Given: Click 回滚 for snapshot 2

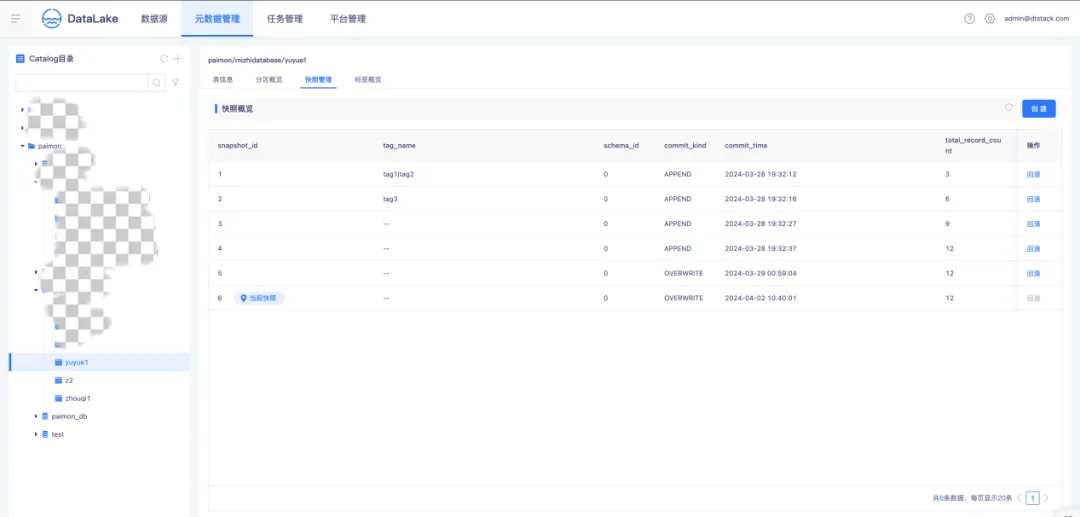Looking at the screenshot, I should coord(1033,199).
